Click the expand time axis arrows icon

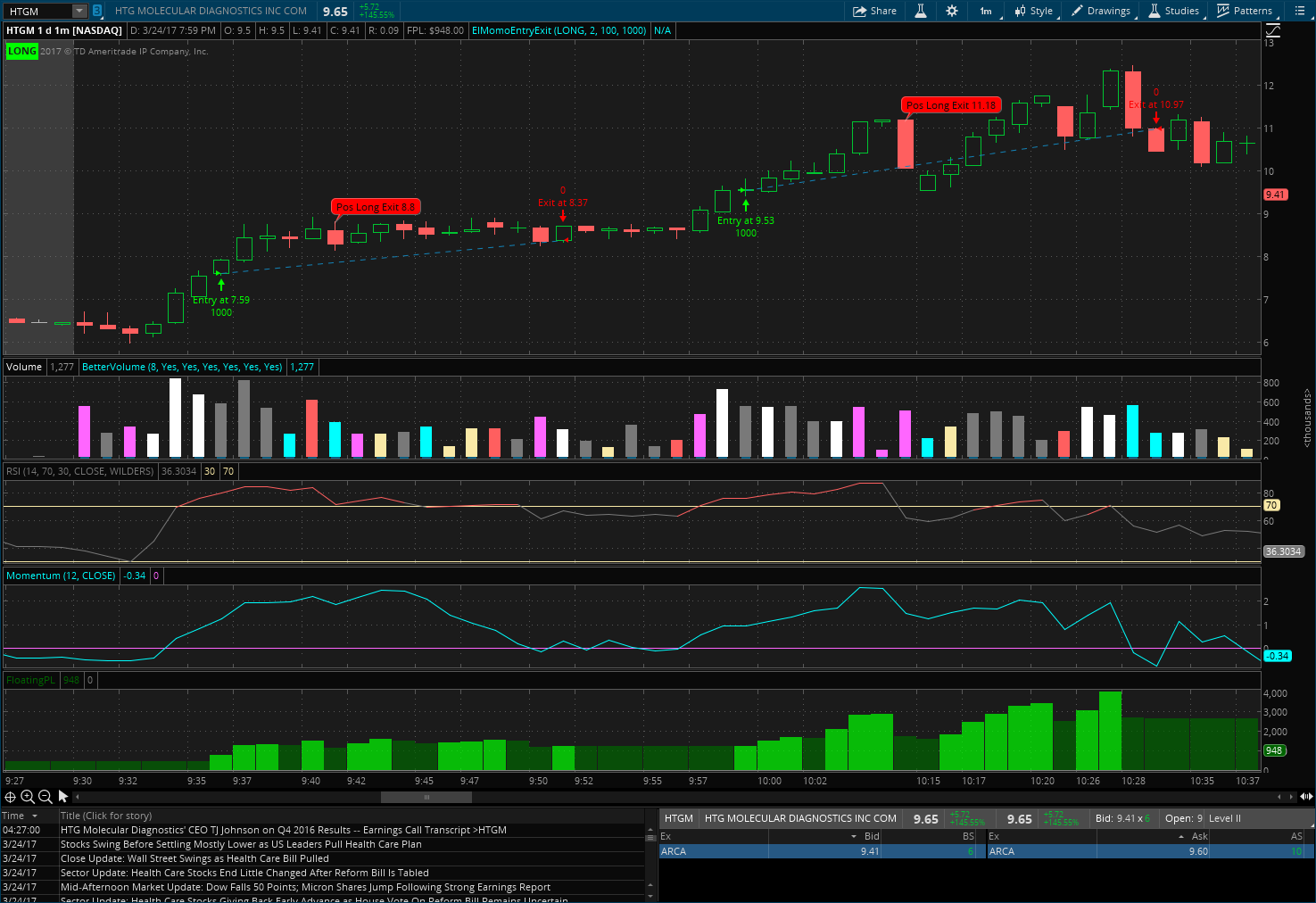click(x=1306, y=797)
